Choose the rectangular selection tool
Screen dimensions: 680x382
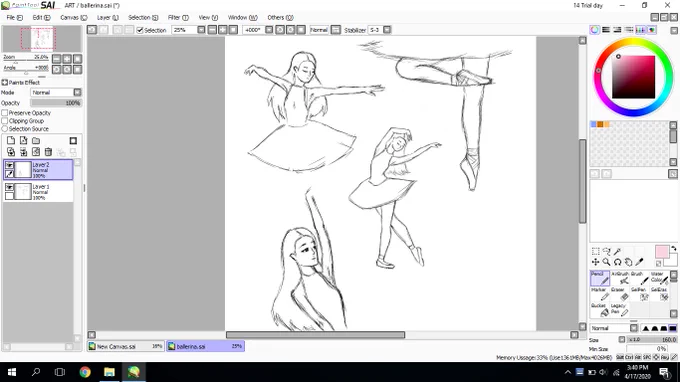[595, 251]
